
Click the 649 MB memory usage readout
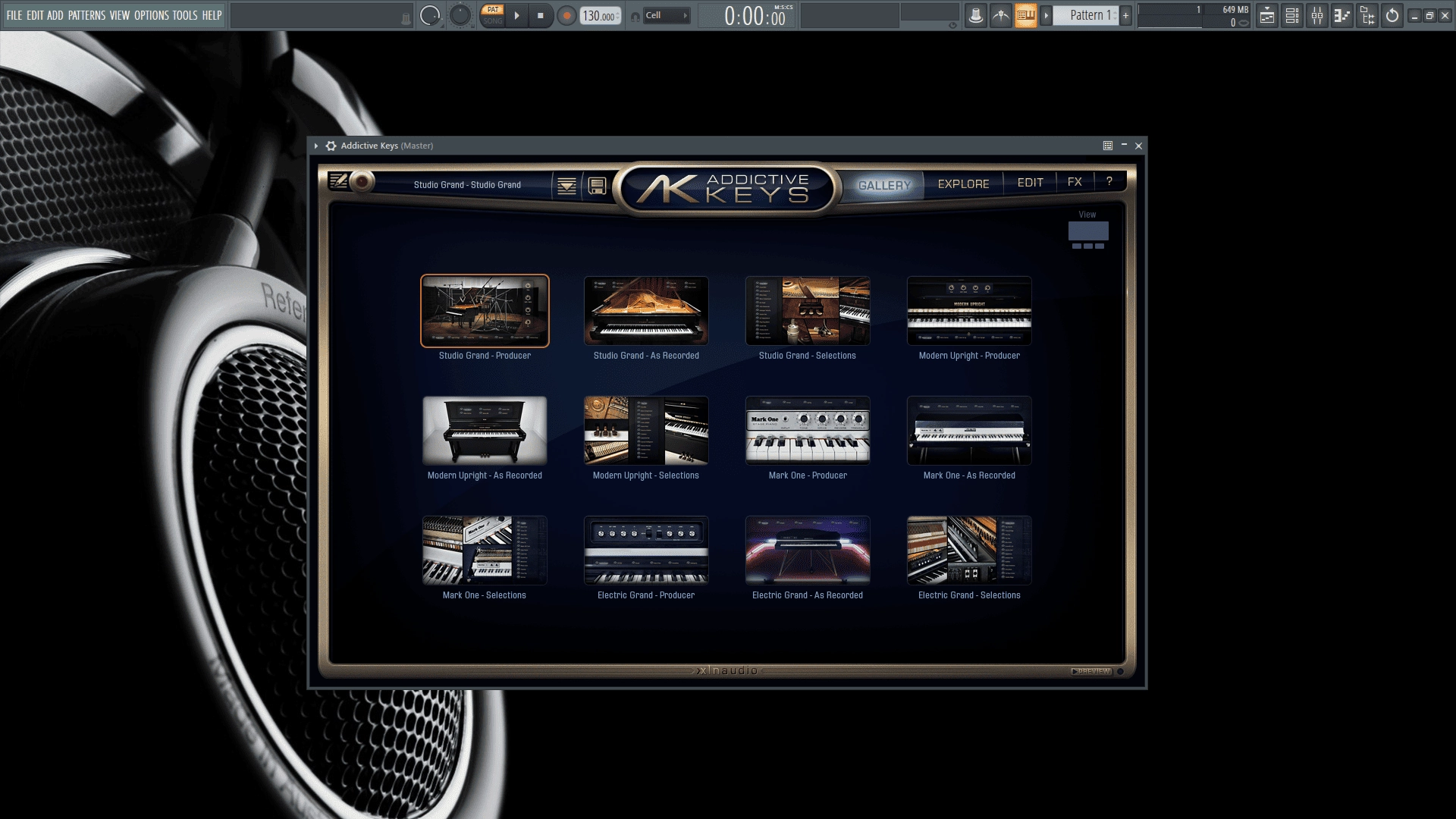click(1235, 10)
